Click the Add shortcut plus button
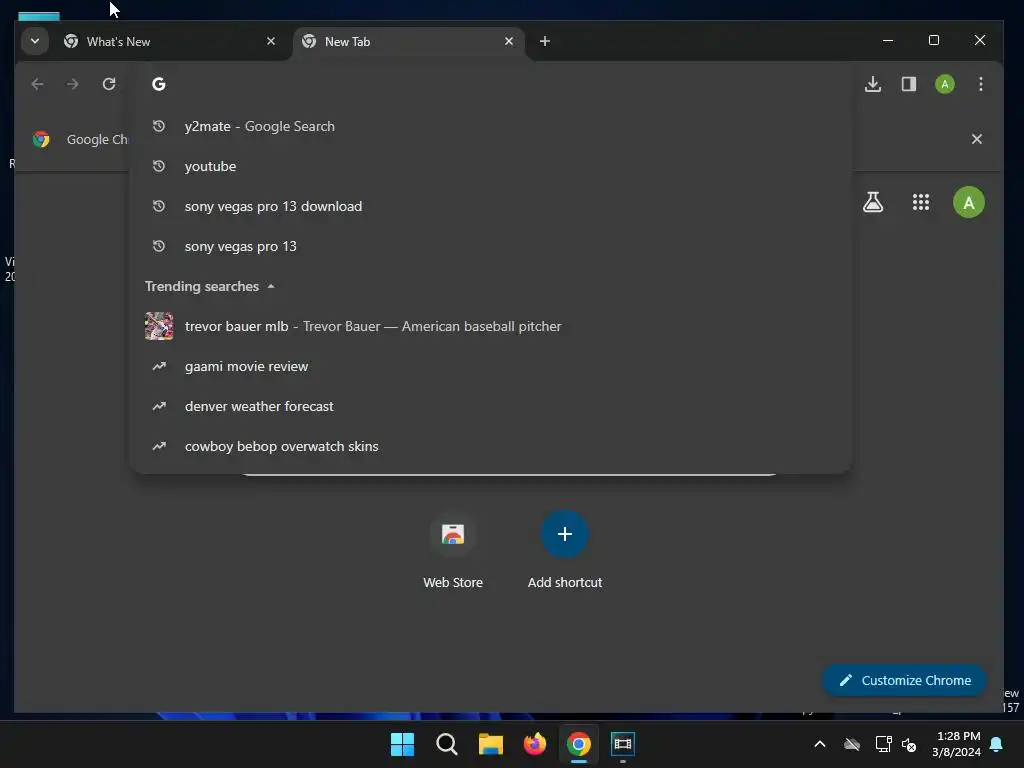This screenshot has width=1024, height=768. [x=565, y=534]
